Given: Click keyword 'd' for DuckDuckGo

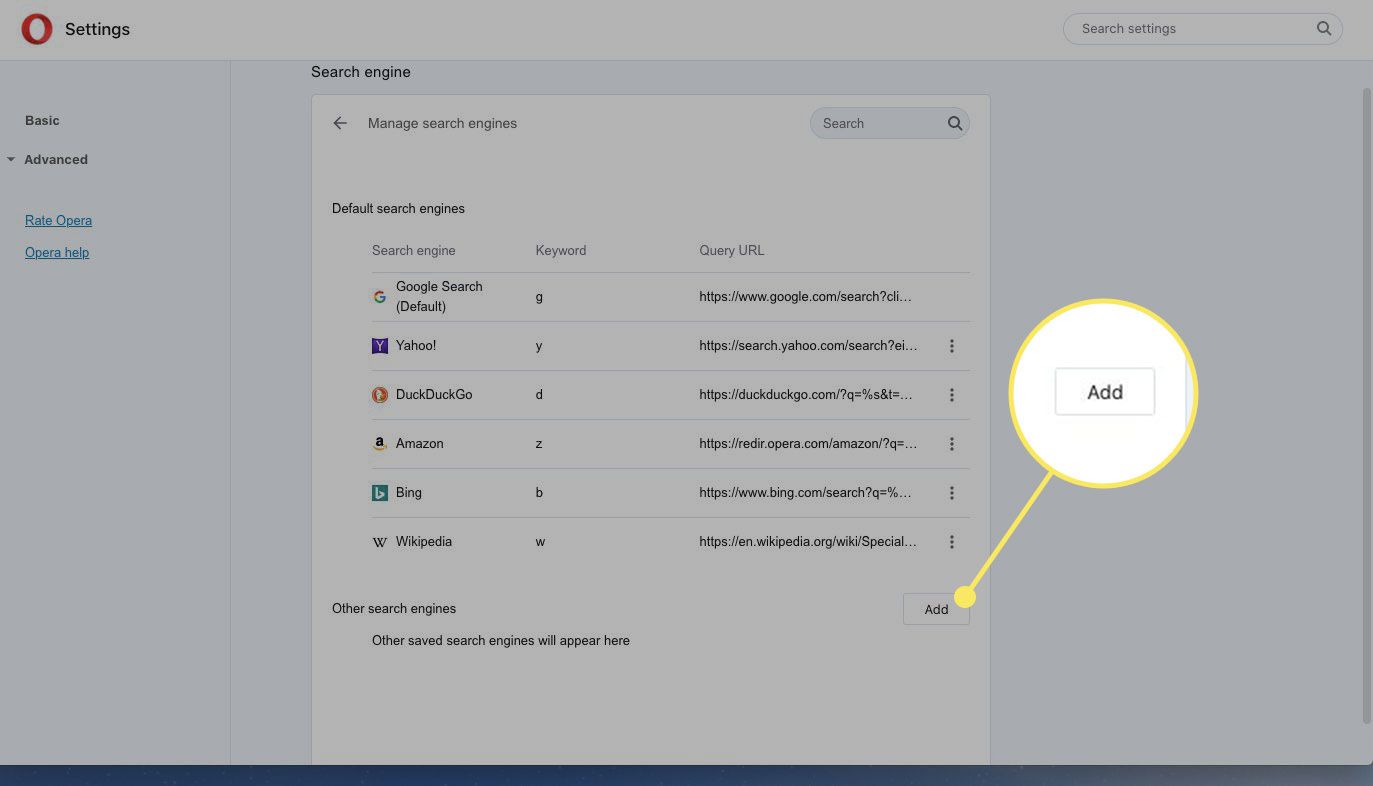Looking at the screenshot, I should click(x=539, y=394).
